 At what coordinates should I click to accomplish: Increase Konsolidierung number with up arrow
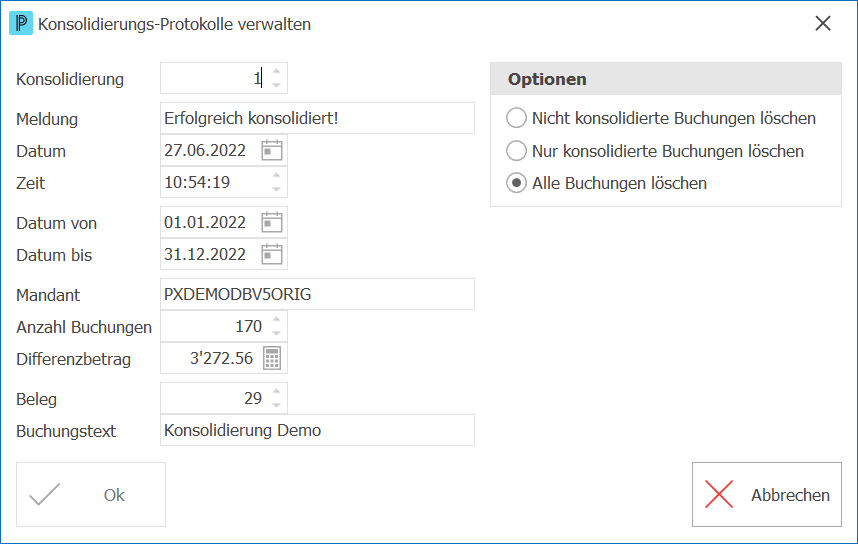tap(276, 72)
